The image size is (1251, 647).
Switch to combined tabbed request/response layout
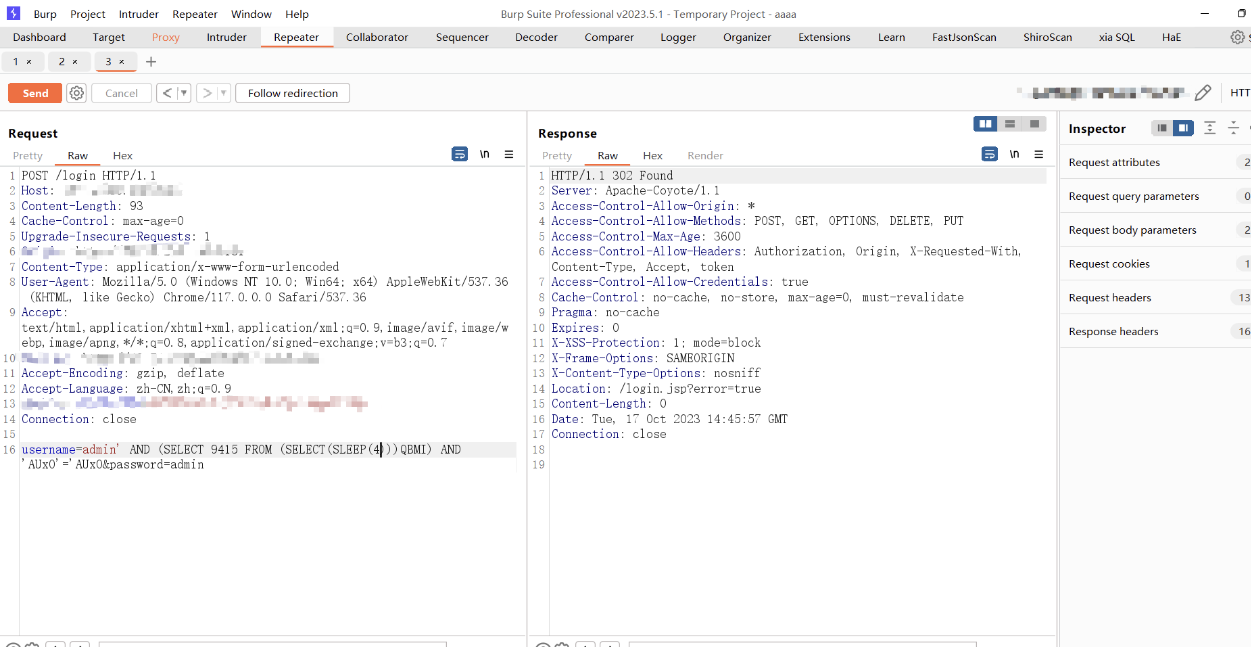pos(1034,124)
